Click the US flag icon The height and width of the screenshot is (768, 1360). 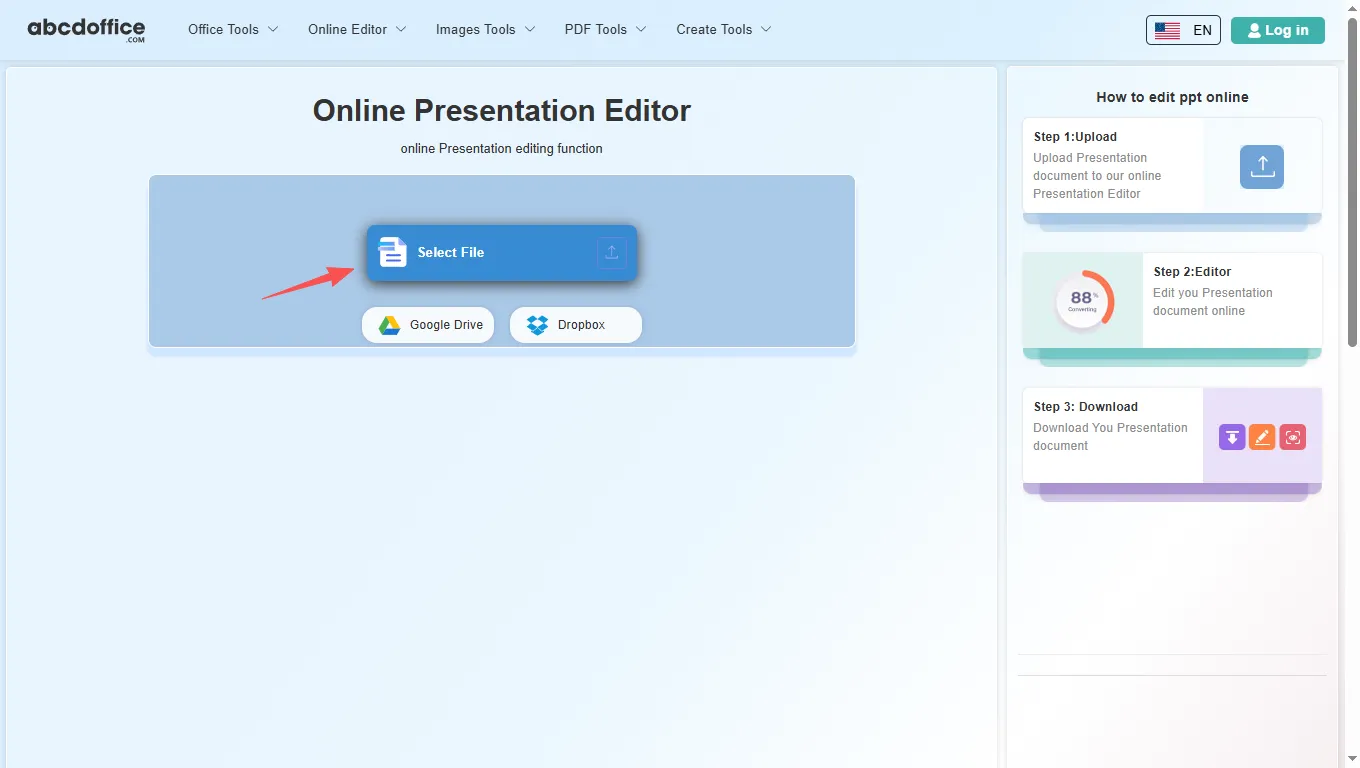point(1167,31)
